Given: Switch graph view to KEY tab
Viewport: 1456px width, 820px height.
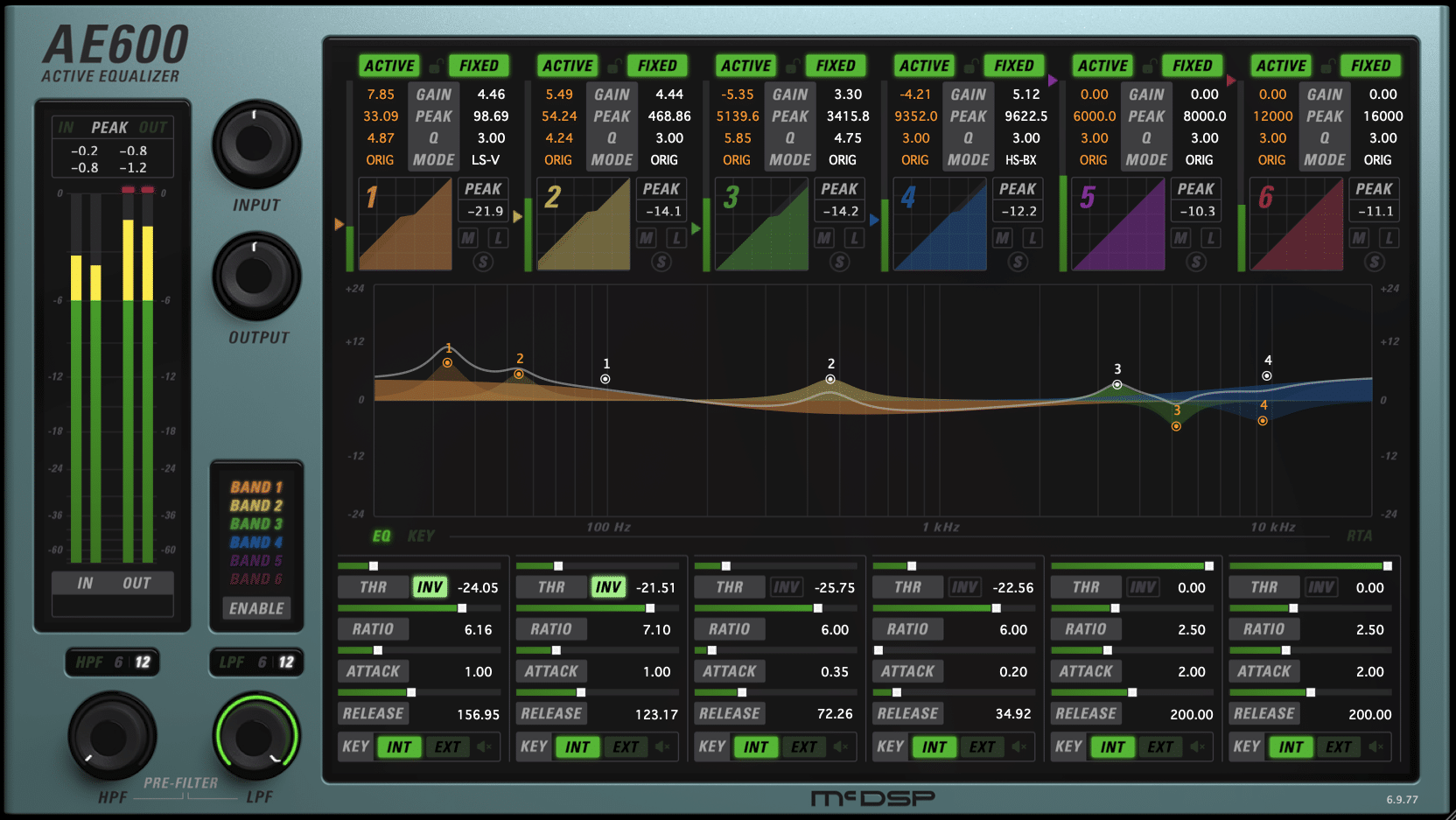Looking at the screenshot, I should click(421, 536).
